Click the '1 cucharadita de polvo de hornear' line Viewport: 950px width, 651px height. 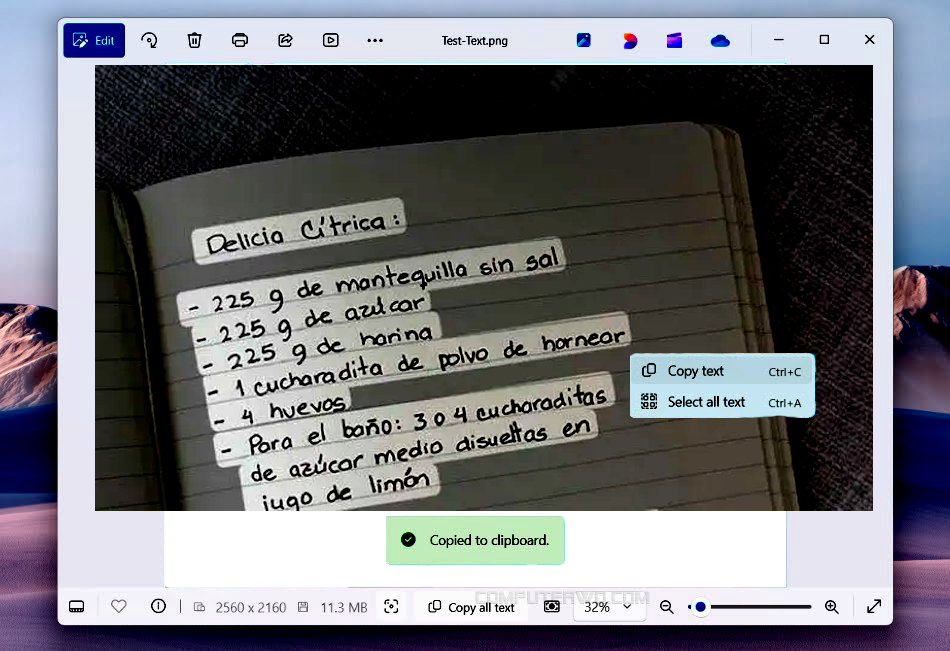tap(417, 358)
